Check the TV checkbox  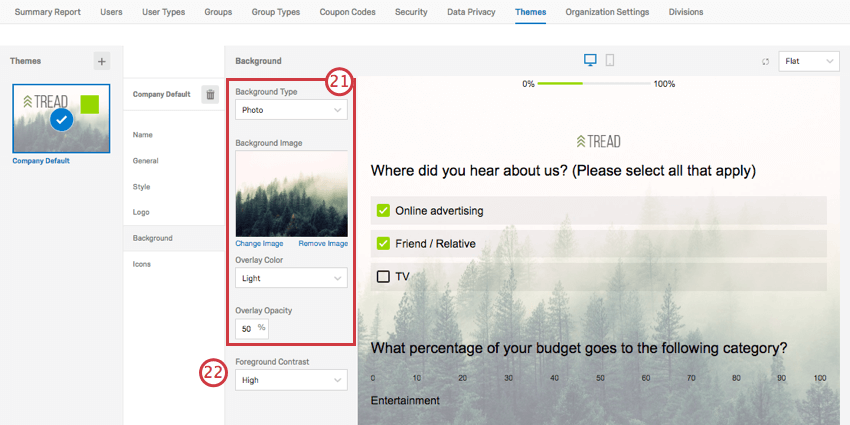[383, 276]
